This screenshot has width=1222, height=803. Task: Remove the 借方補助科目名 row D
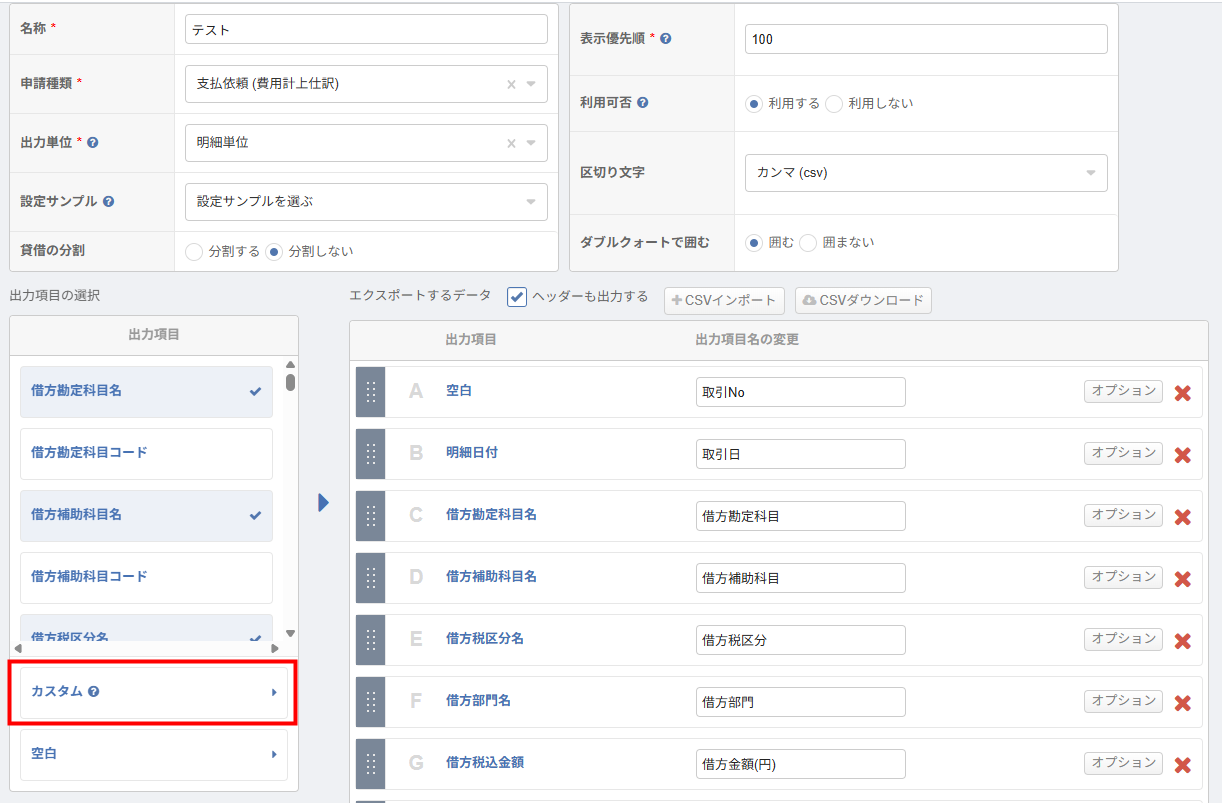pos(1182,579)
